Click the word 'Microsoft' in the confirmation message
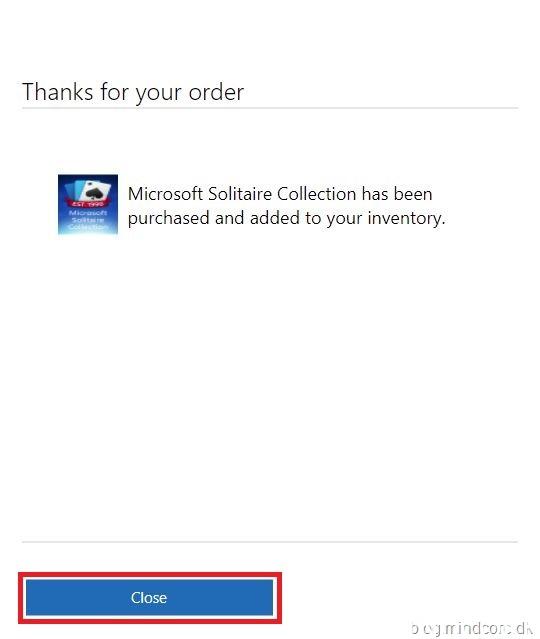 (165, 194)
